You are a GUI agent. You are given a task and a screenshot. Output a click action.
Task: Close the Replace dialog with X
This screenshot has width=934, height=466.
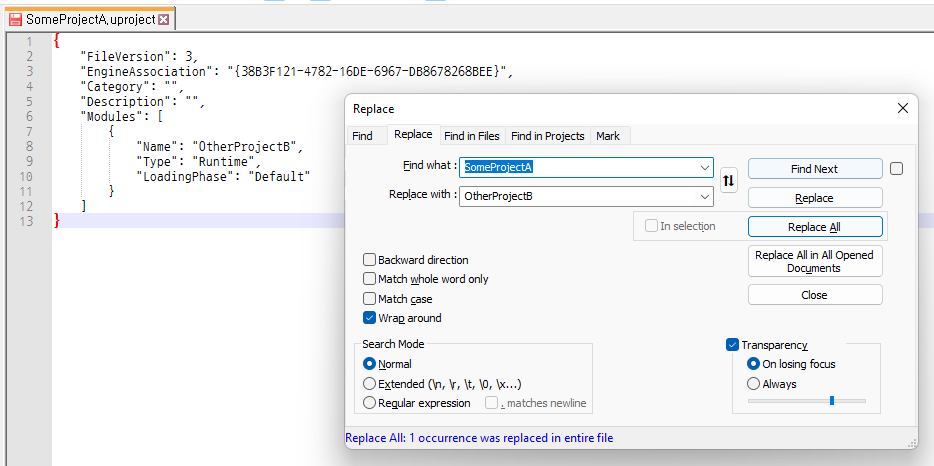click(x=902, y=108)
